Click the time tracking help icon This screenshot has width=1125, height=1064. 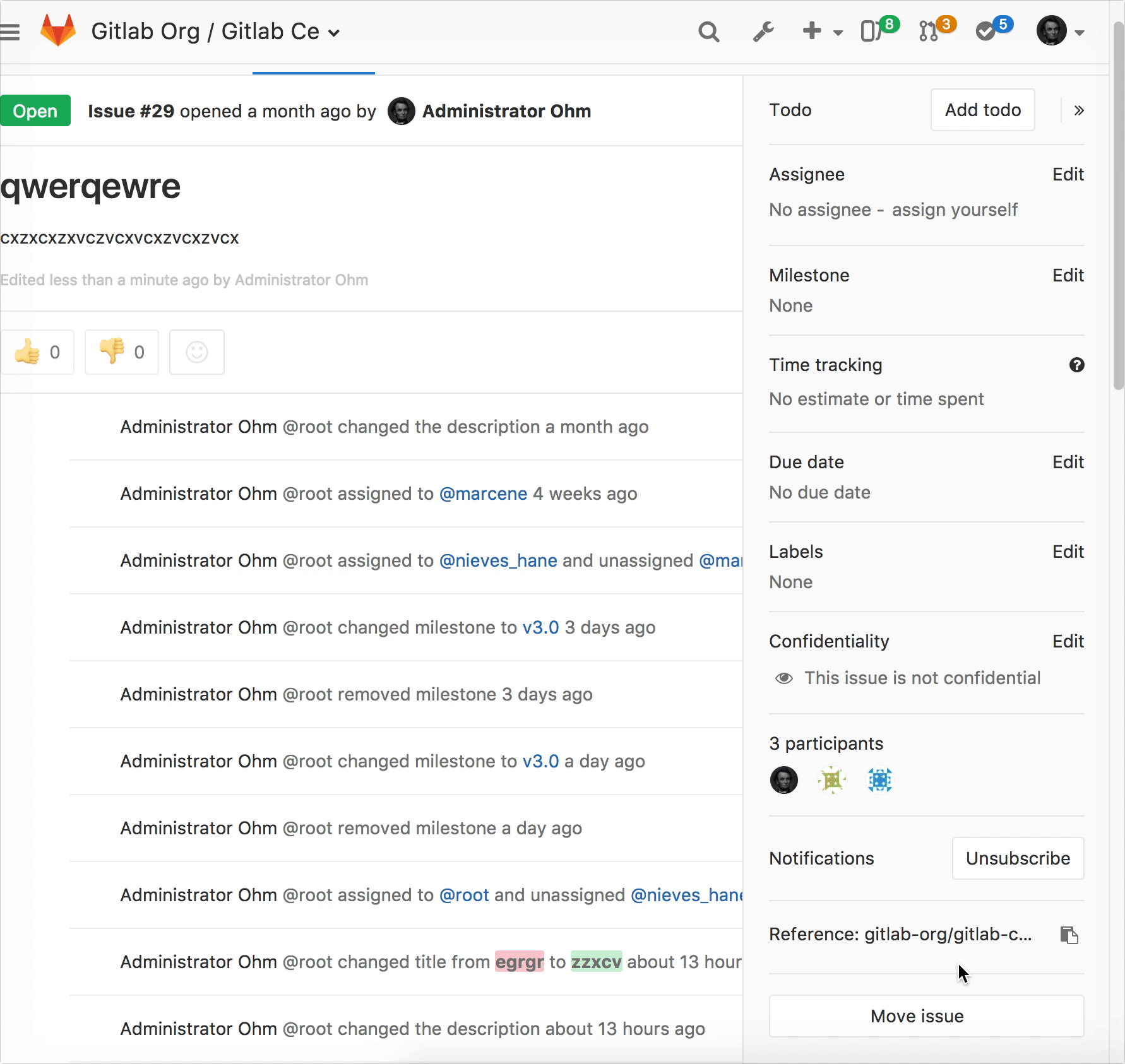(1076, 365)
